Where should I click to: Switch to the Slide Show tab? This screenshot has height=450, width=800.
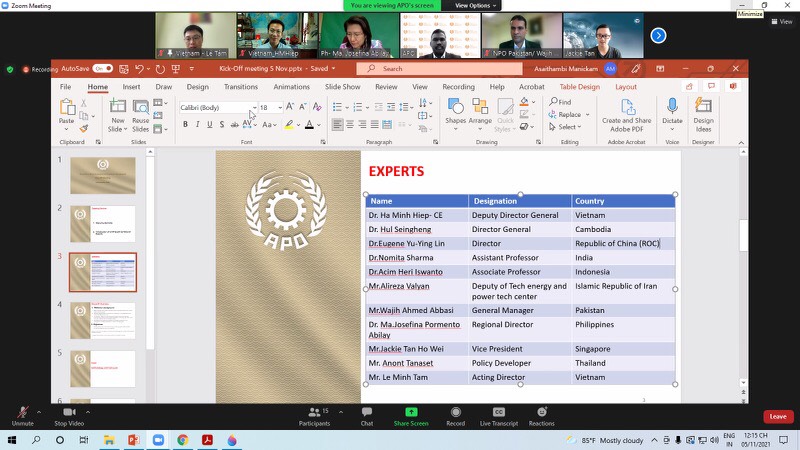click(342, 87)
